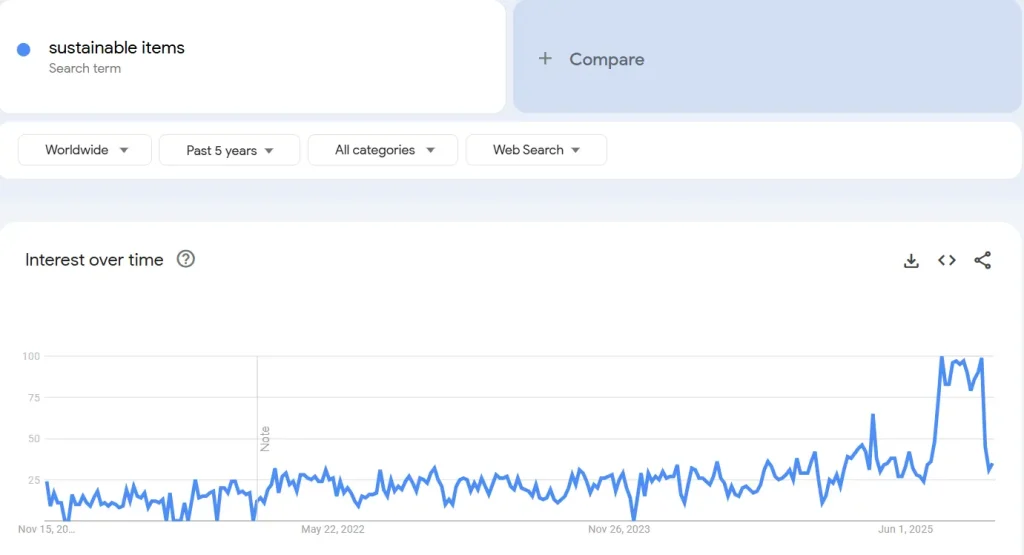Screen dimensions: 1024x555
Task: Click the 75 value on the y-axis
Action: click(x=32, y=398)
